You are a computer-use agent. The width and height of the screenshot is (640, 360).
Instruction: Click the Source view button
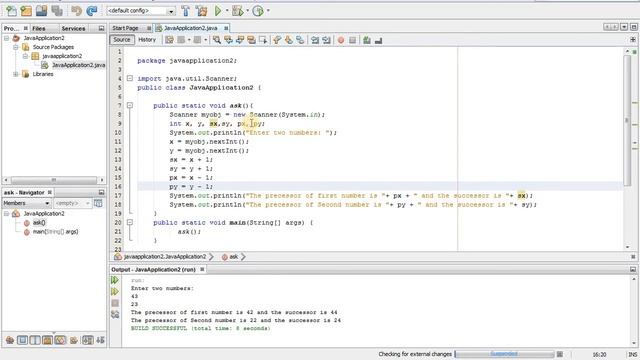(x=122, y=40)
